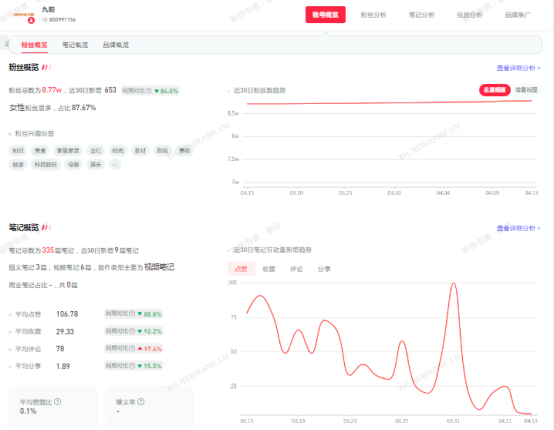Open the 粉丝分析 top navigation tab
554x430 pixels.
point(373,15)
